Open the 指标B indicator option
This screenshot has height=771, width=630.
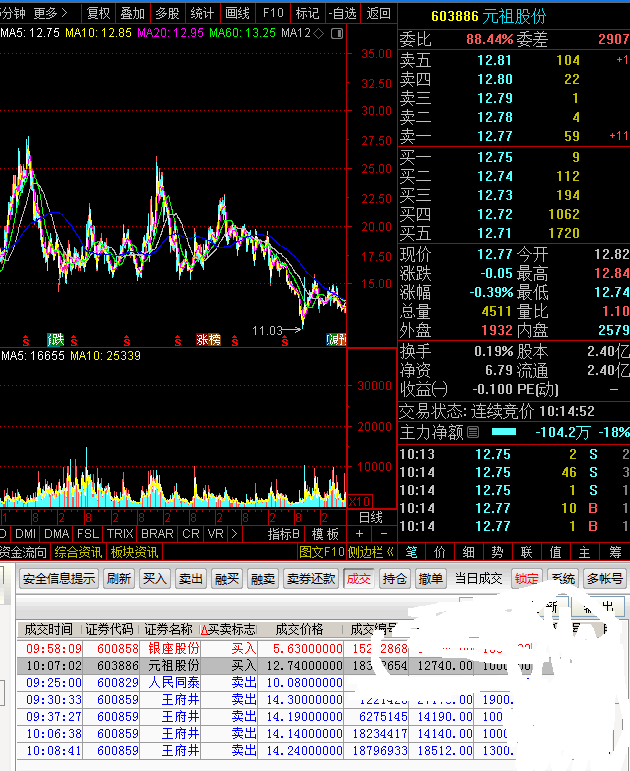[284, 534]
